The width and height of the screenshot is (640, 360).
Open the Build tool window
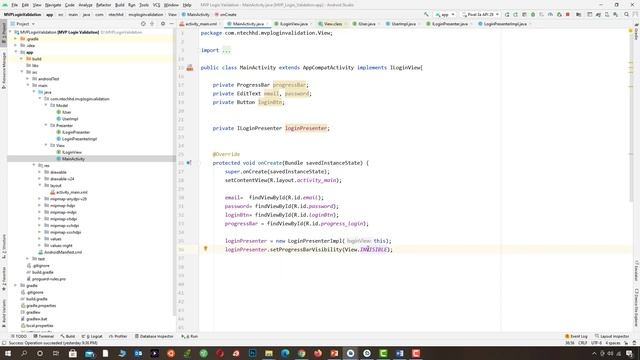(68, 336)
